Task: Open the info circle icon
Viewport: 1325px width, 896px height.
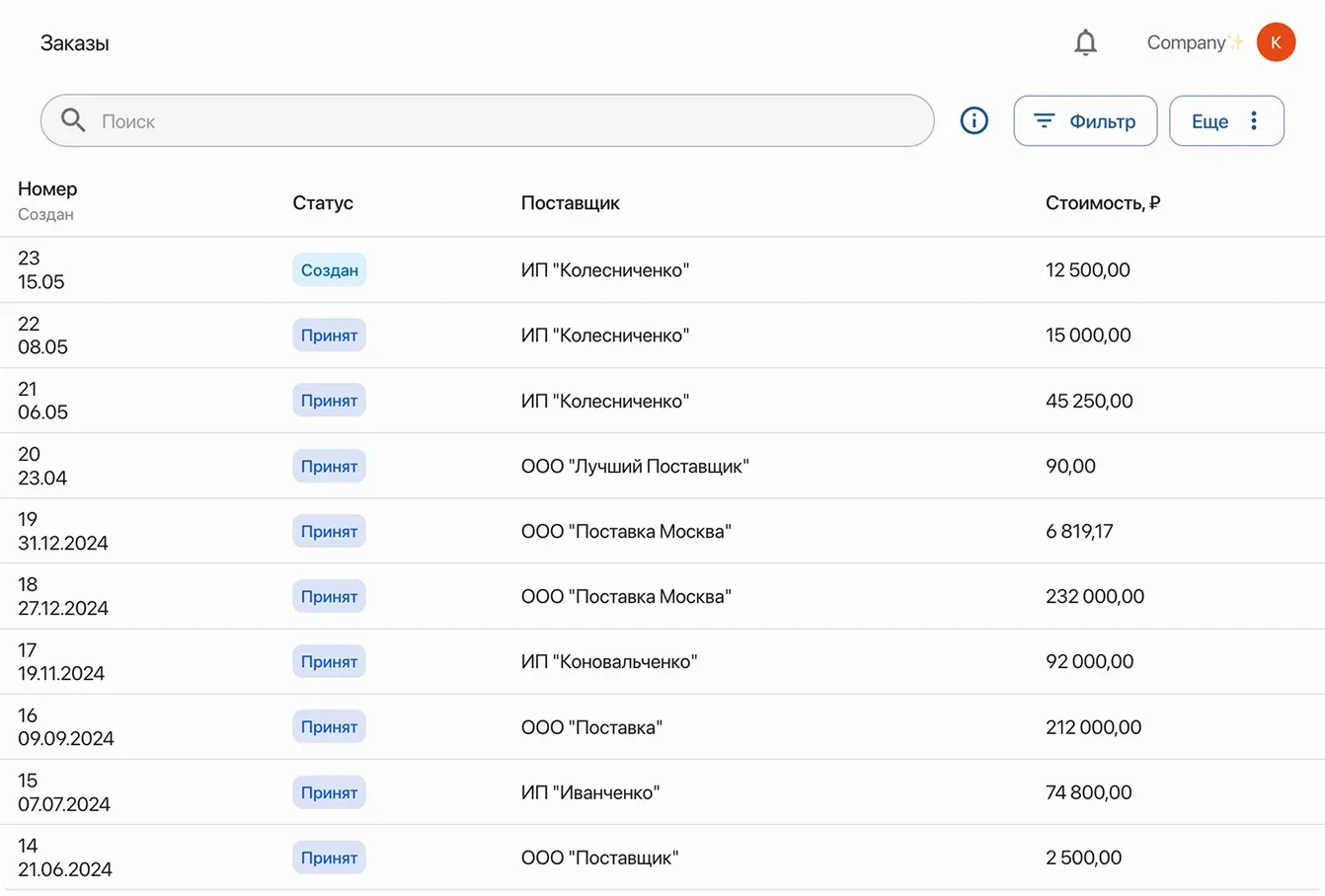Action: [974, 120]
